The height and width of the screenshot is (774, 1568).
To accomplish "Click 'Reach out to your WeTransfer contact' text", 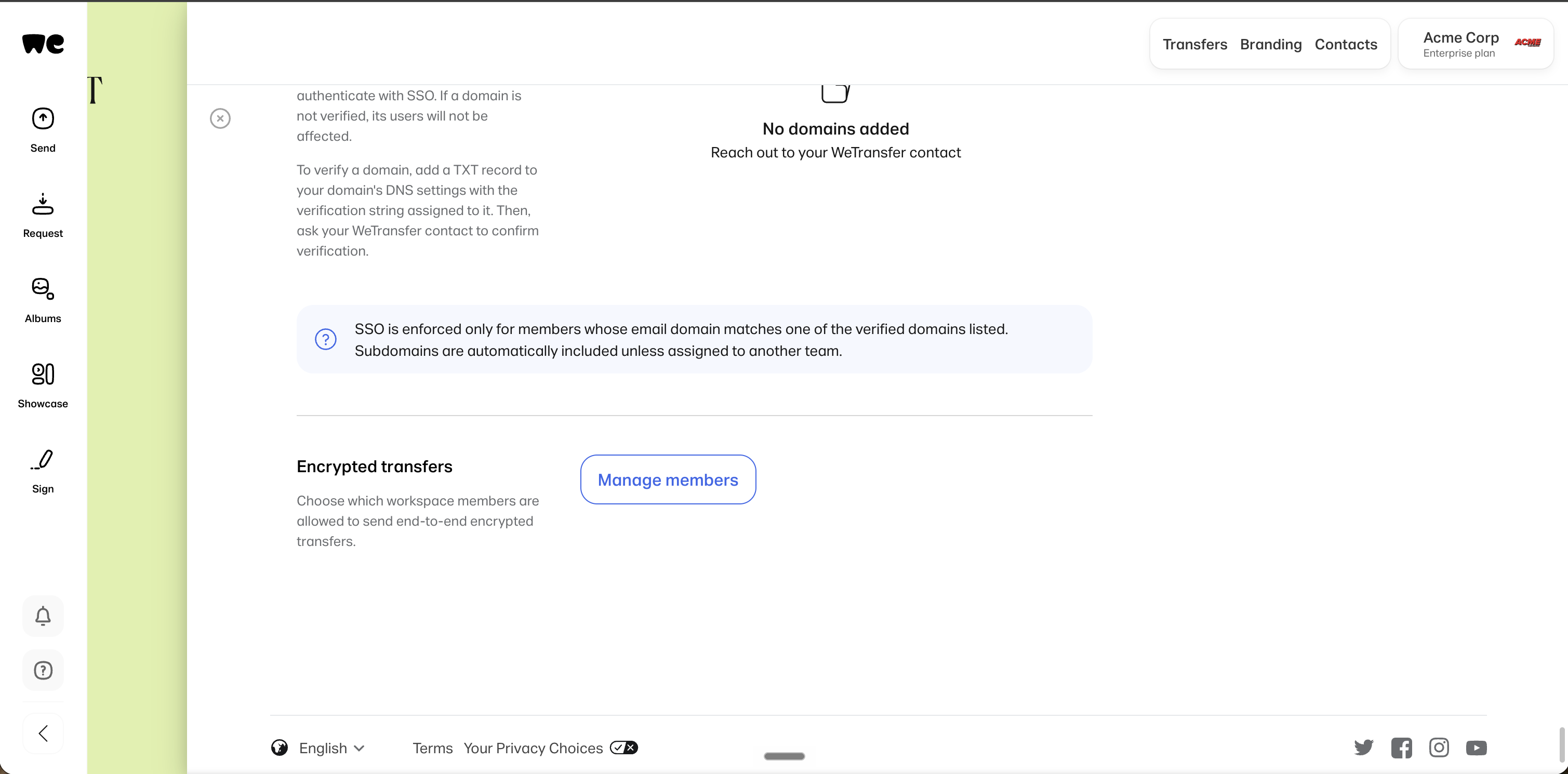I will tap(836, 152).
